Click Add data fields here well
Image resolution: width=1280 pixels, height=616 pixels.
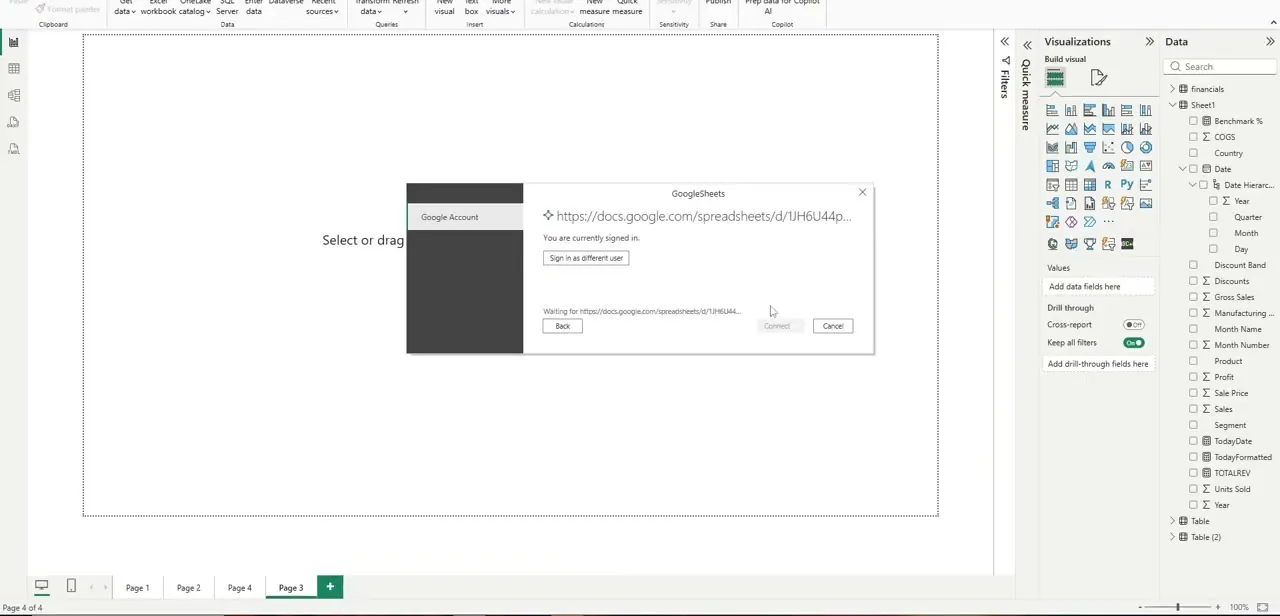click(1100, 287)
